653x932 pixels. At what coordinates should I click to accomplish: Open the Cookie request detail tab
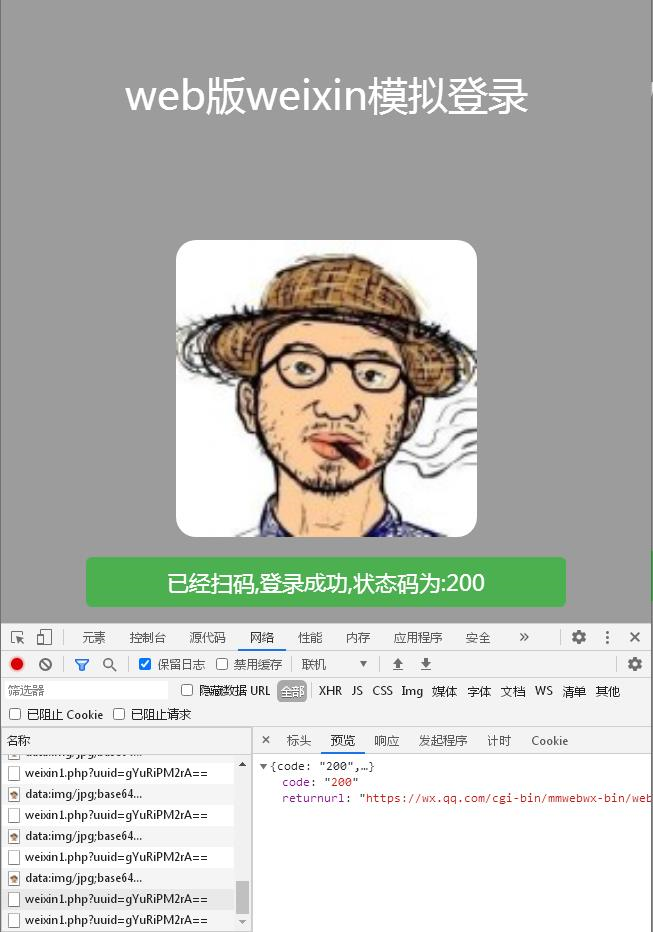point(550,741)
